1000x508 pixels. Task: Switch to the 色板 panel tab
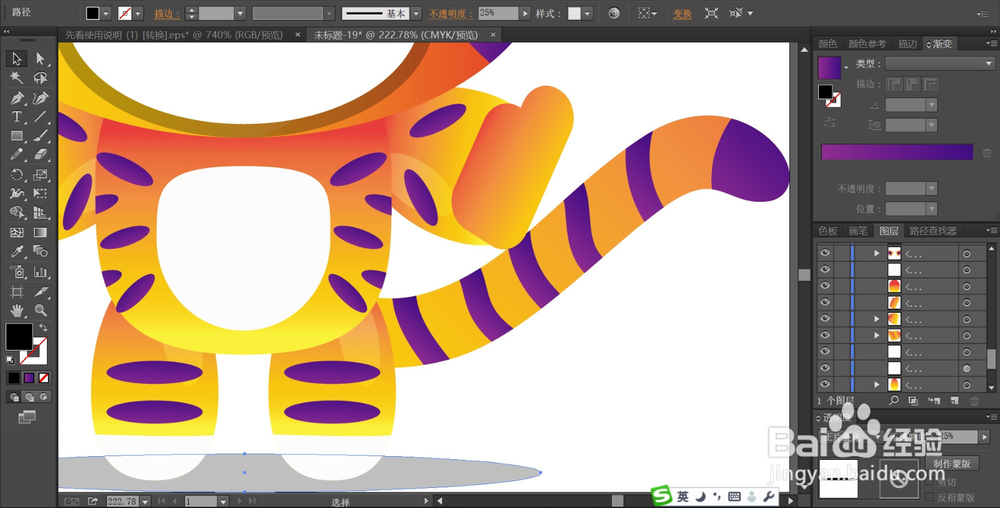(x=828, y=231)
